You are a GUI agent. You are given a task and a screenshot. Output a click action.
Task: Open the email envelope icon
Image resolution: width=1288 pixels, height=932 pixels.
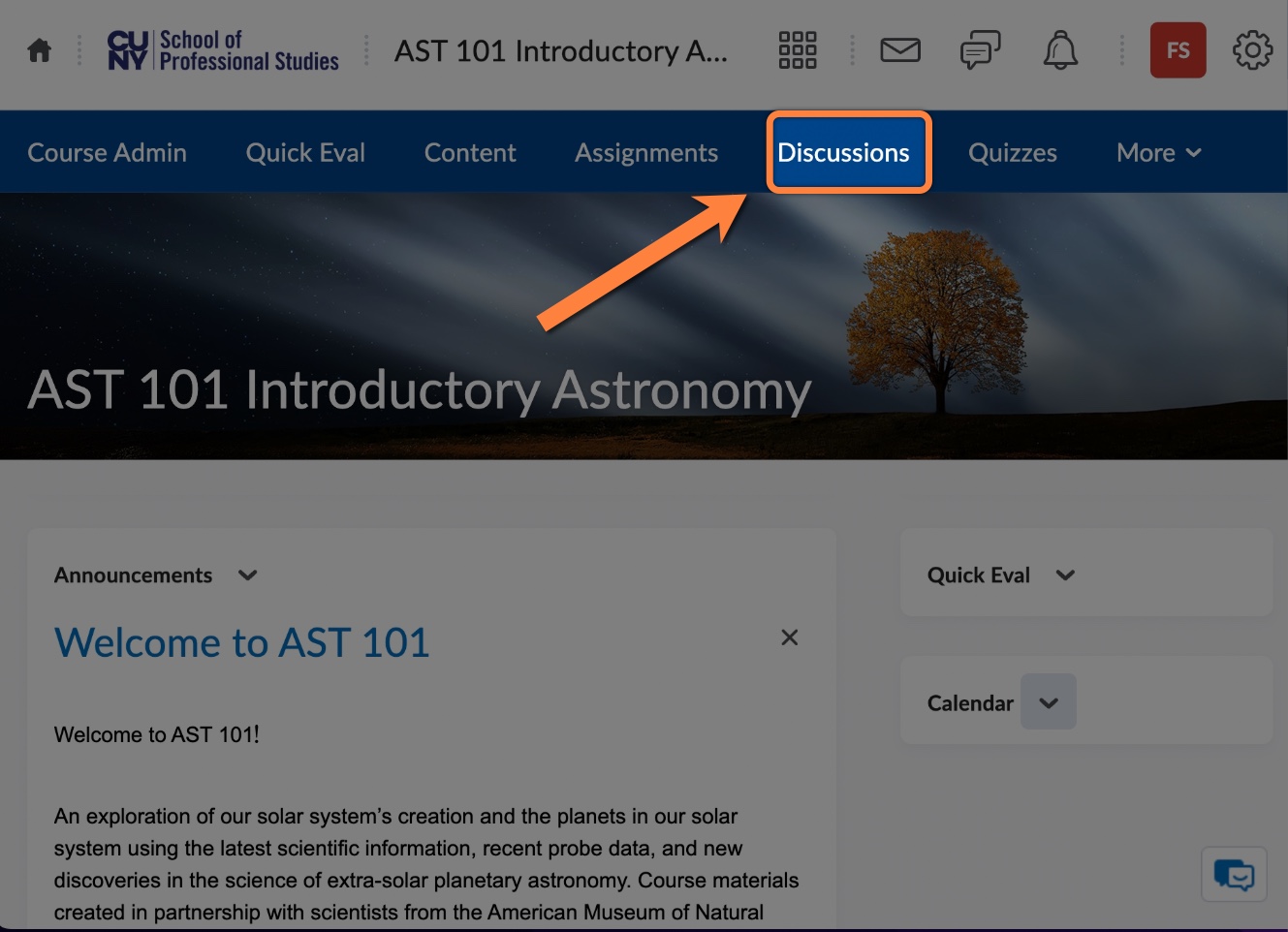pos(899,49)
